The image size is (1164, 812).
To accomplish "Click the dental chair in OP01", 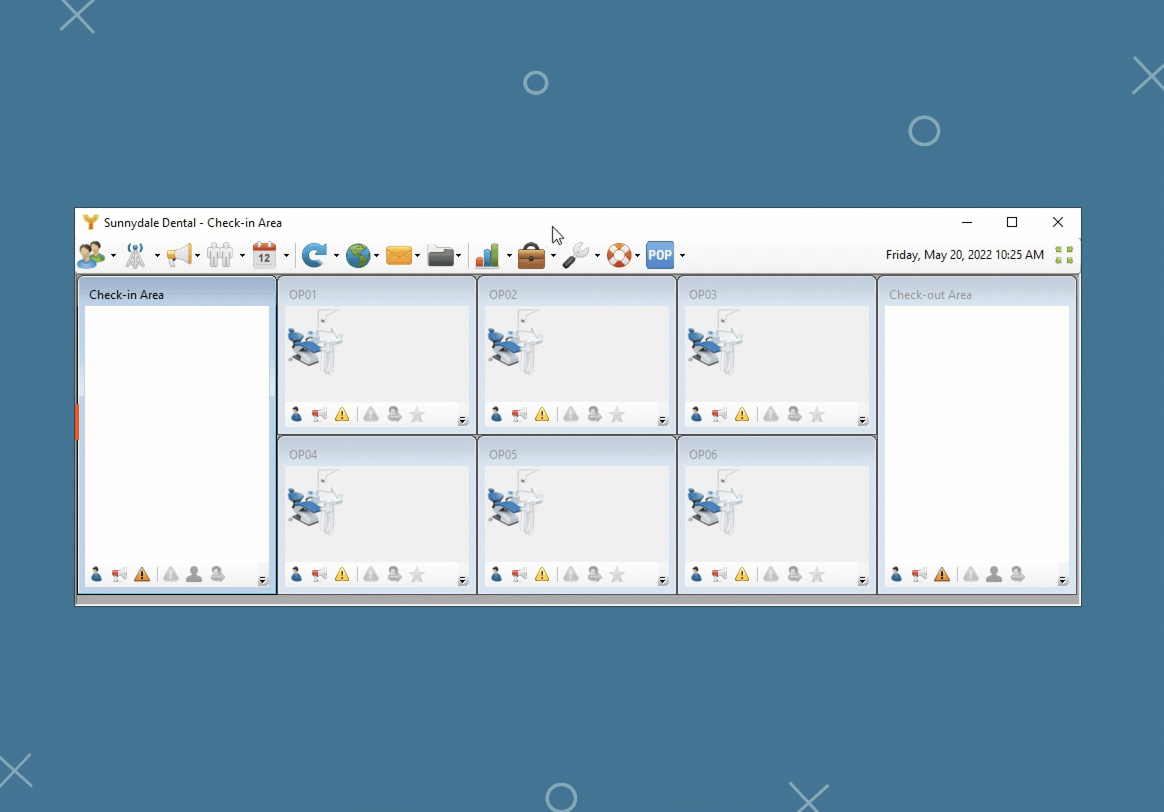I will [316, 343].
